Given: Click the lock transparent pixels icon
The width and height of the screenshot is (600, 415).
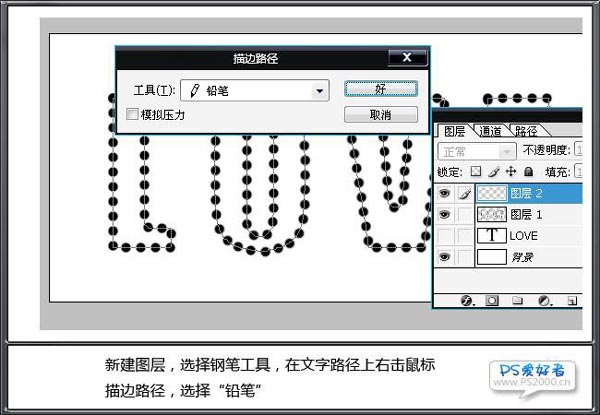Looking at the screenshot, I should click(476, 172).
